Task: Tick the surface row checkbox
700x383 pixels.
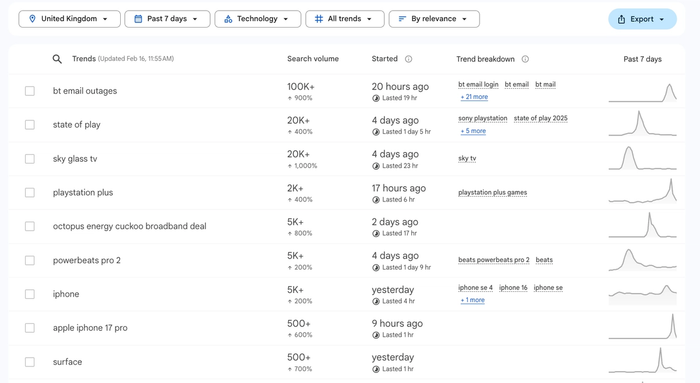Action: 30,362
